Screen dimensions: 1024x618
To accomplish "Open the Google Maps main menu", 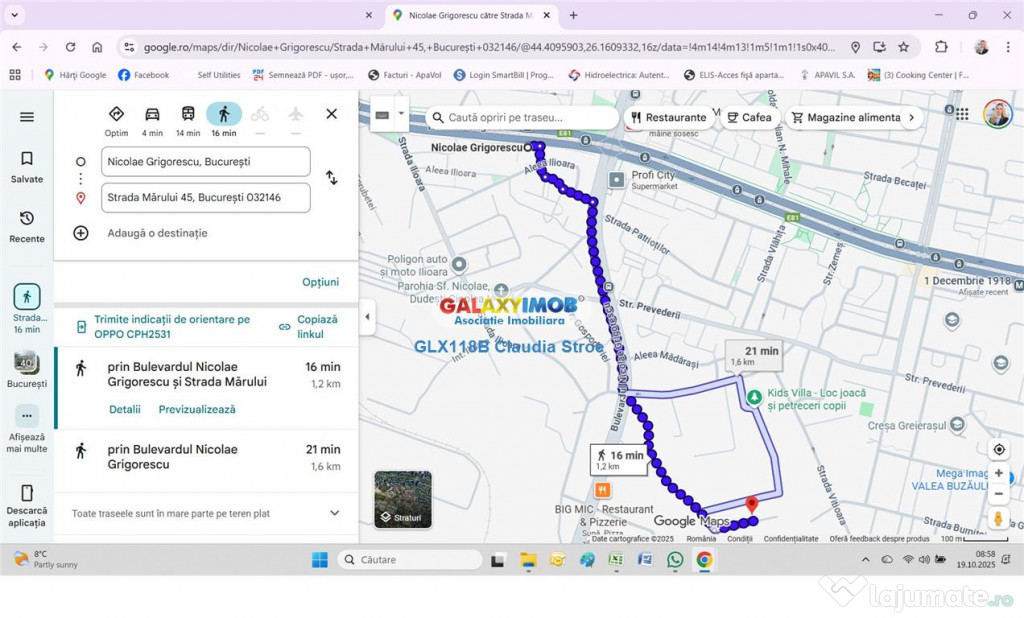I will [x=27, y=117].
